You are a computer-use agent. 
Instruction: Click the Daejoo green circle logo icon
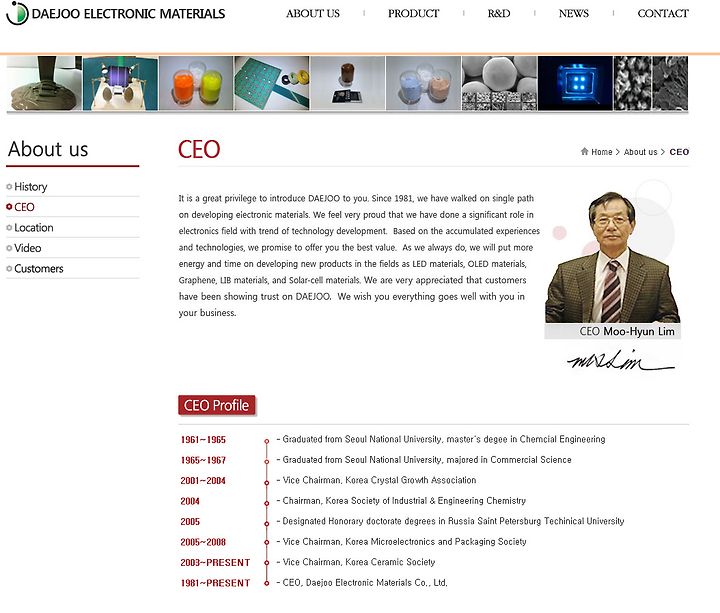17,13
